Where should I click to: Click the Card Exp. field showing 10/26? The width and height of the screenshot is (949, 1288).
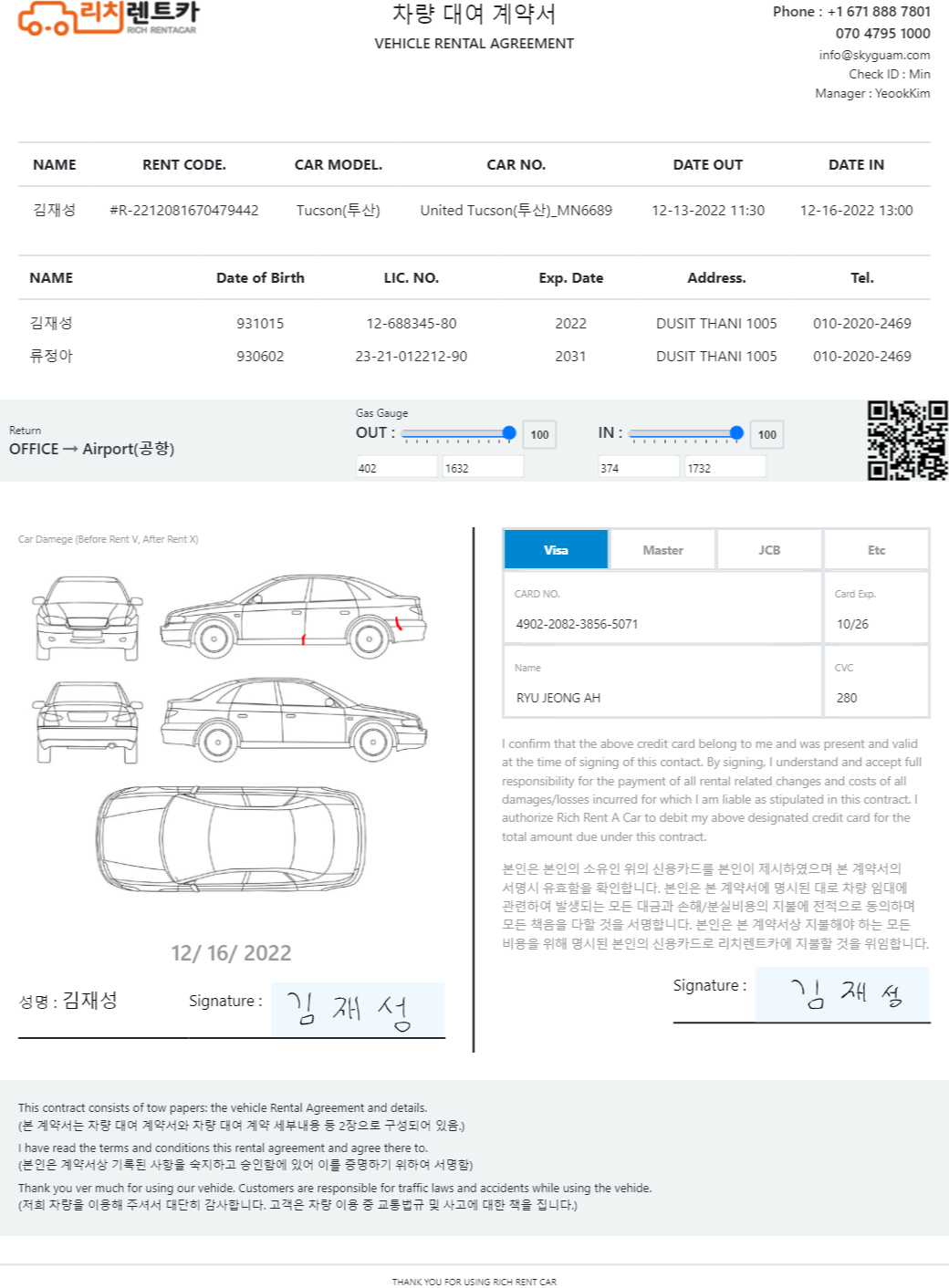coord(876,608)
